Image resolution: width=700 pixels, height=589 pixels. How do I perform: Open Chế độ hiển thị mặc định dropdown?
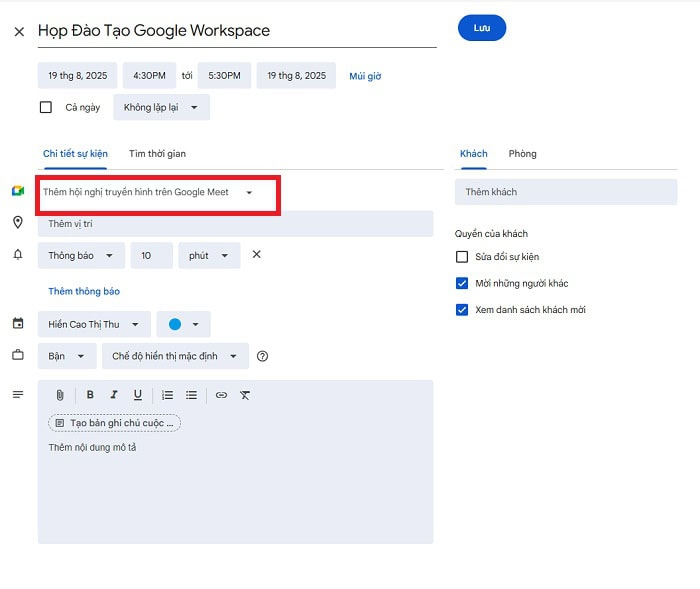pos(175,356)
